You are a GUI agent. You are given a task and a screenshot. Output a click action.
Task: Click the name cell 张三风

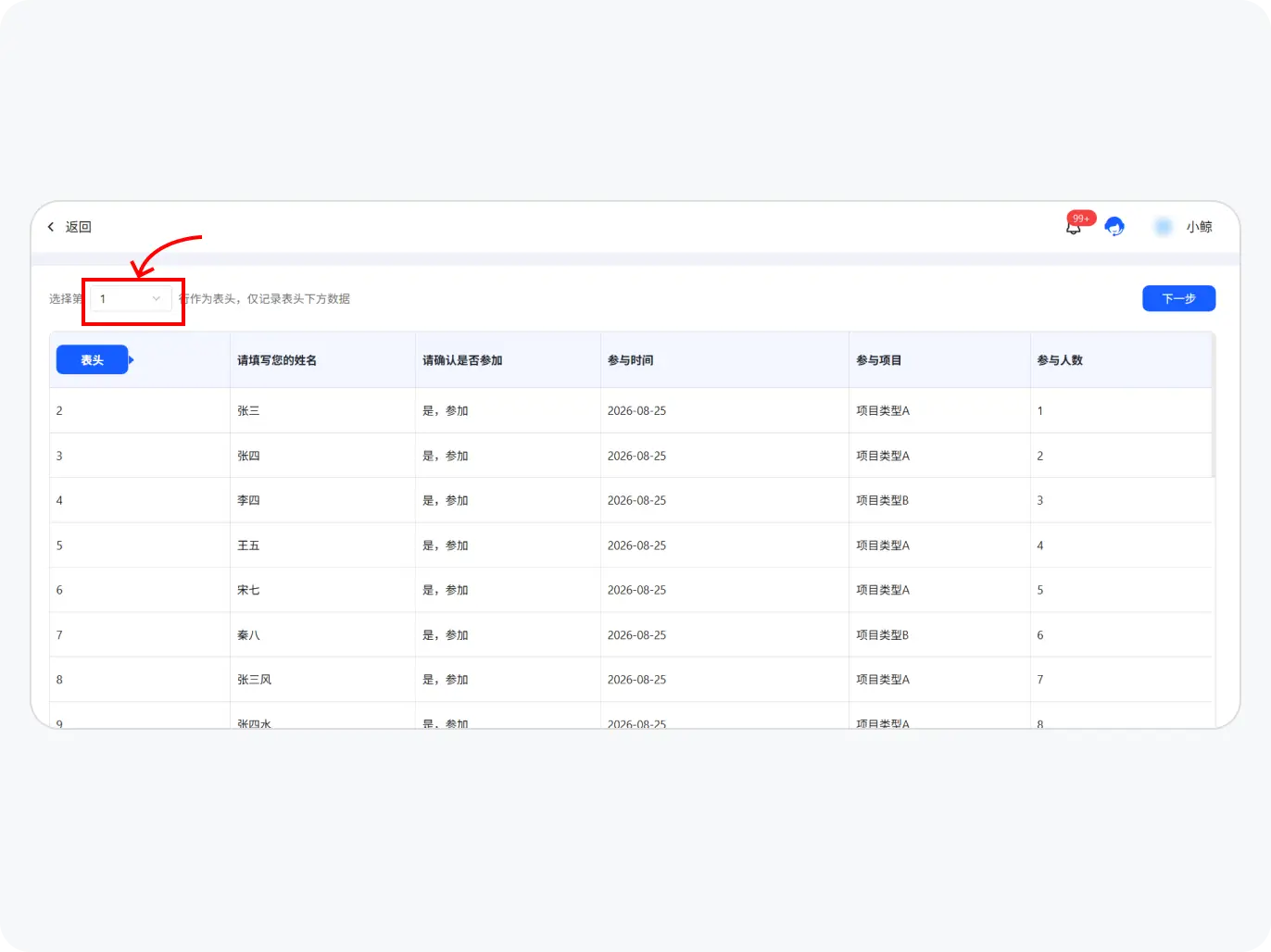(255, 680)
